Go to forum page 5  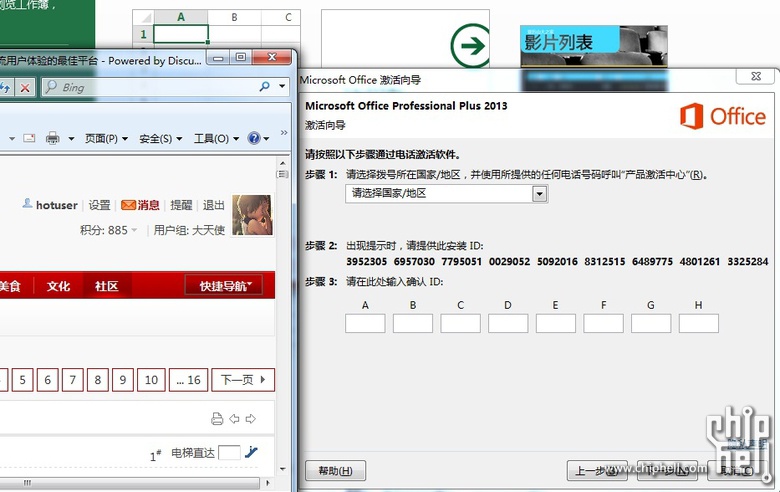22,380
